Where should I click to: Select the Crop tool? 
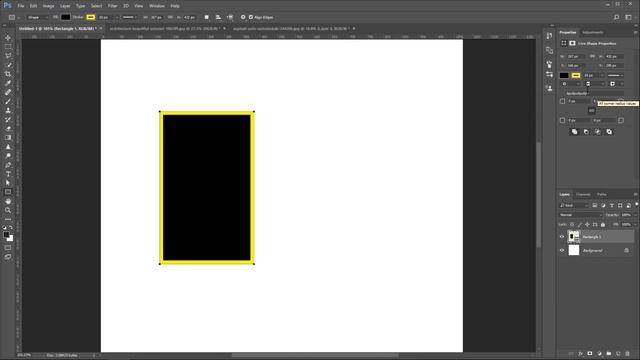tap(8, 74)
